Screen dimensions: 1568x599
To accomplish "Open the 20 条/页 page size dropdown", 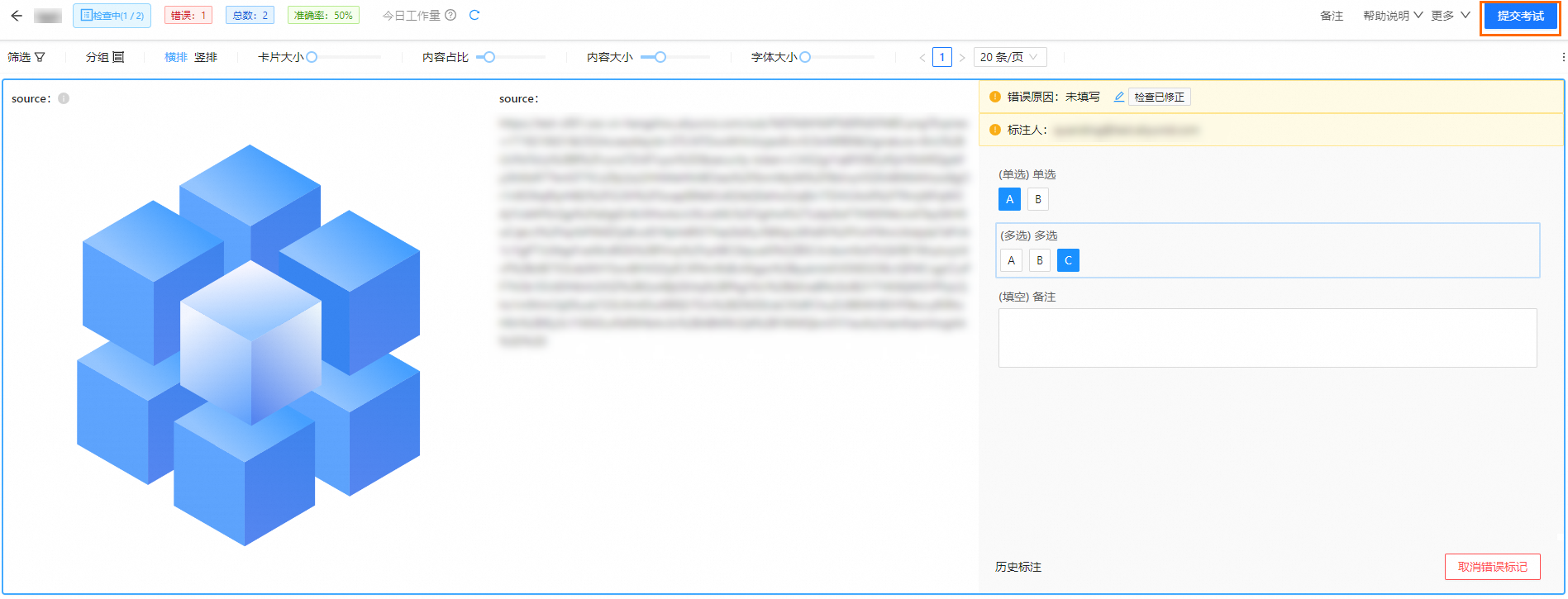I will 1010,57.
